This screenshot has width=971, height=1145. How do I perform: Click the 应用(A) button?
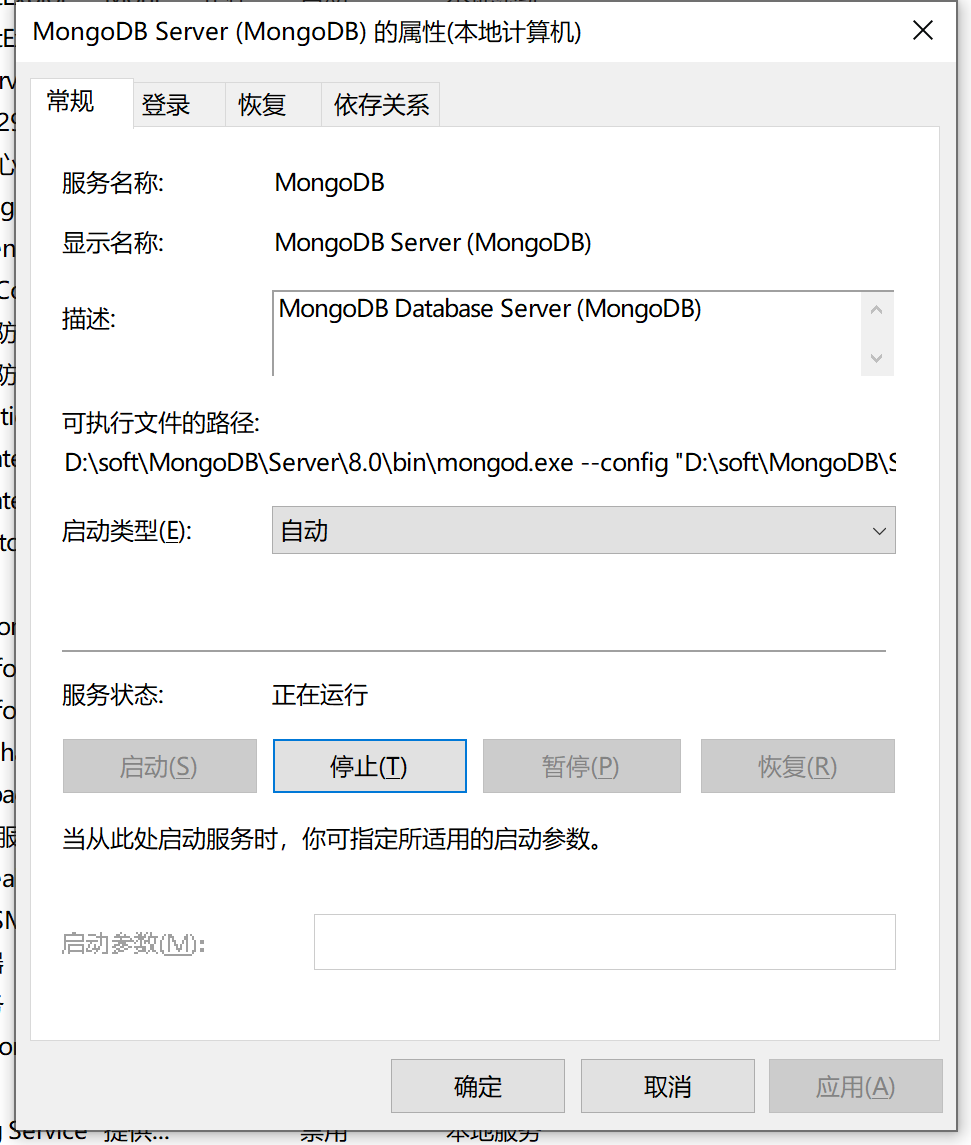[x=856, y=1086]
